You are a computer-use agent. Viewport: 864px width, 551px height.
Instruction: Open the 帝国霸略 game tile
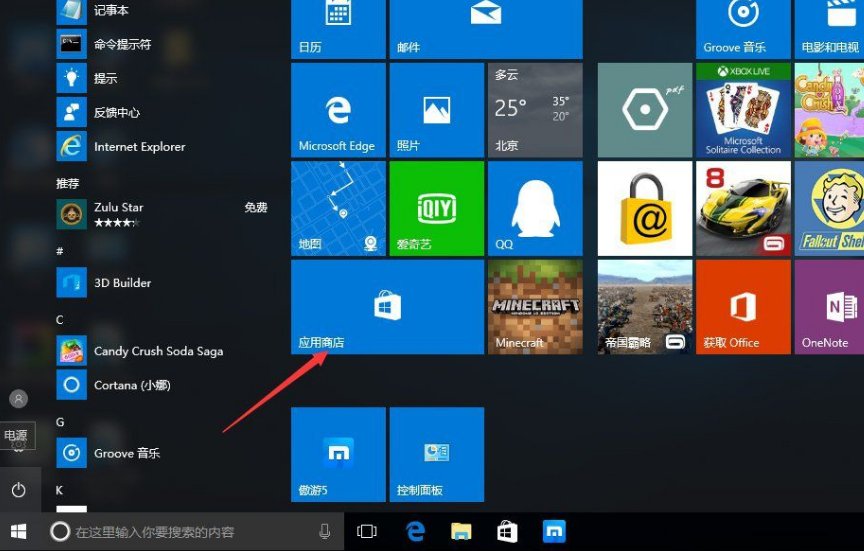coord(645,307)
